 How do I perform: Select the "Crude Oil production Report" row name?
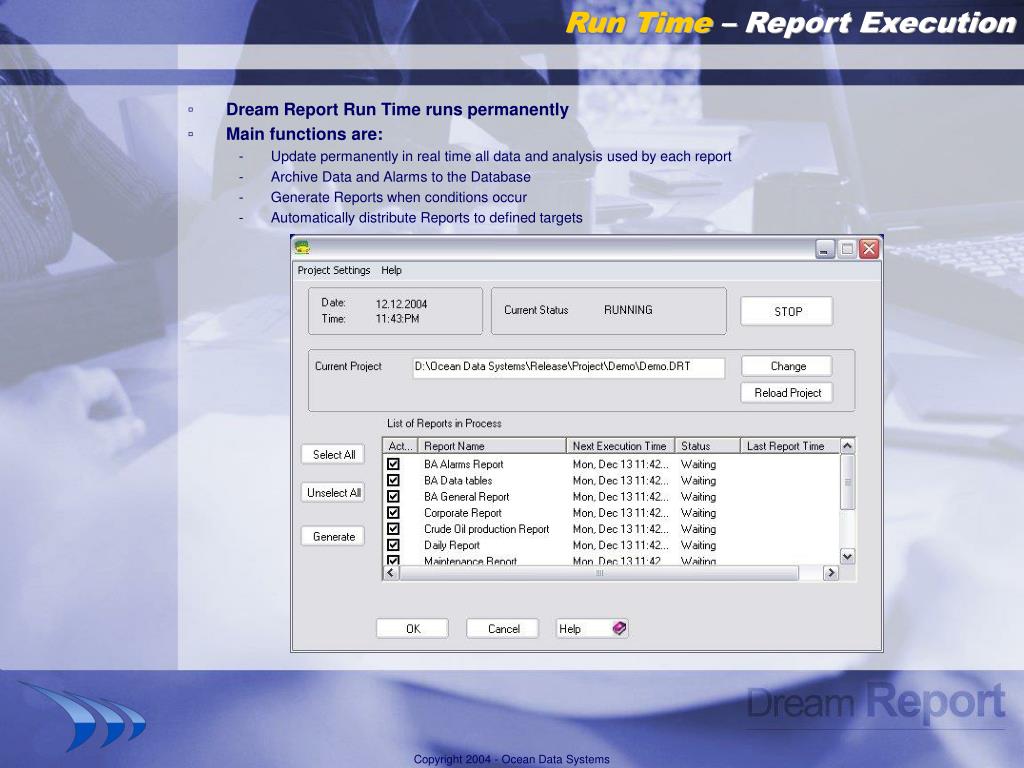487,529
